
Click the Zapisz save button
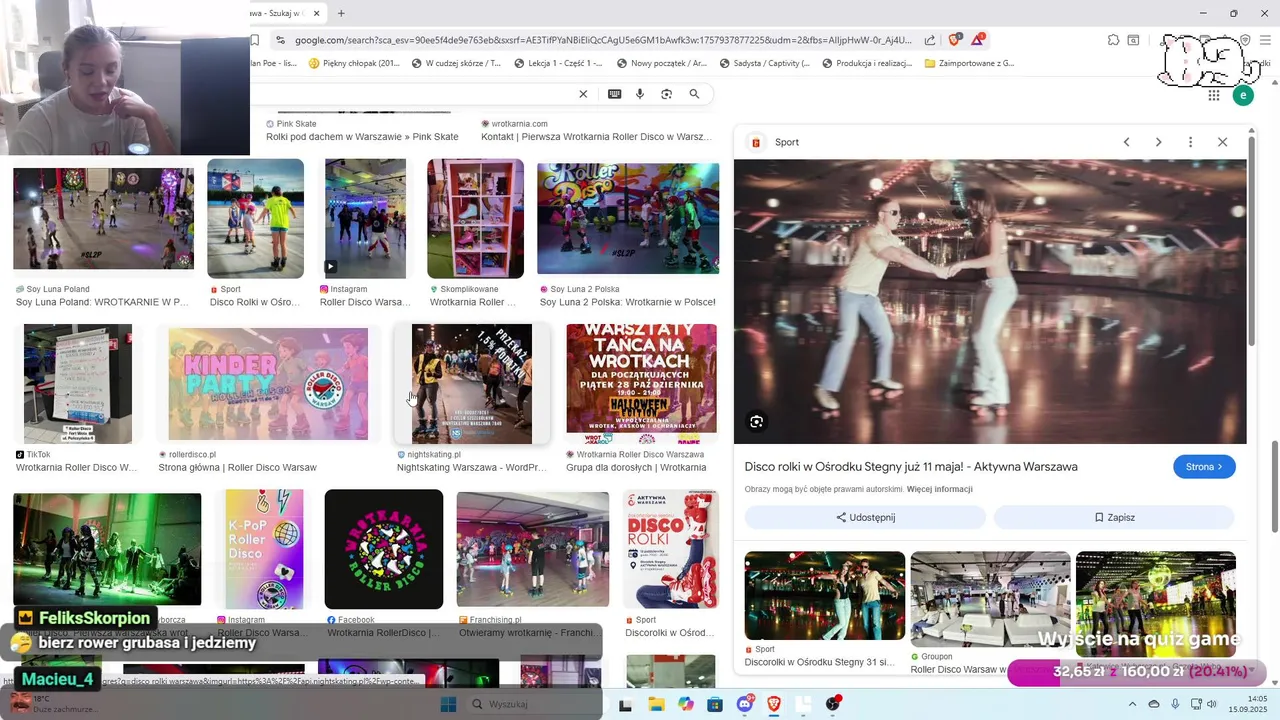(1114, 517)
